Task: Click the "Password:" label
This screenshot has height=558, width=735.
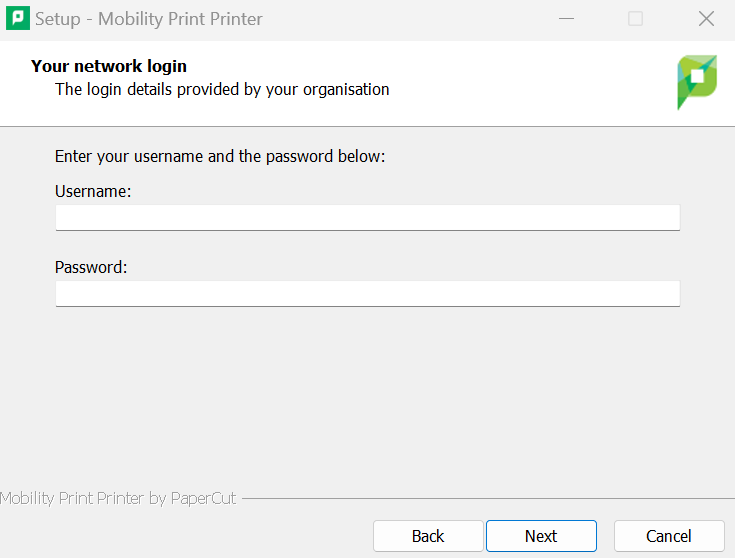Action: click(x=91, y=267)
